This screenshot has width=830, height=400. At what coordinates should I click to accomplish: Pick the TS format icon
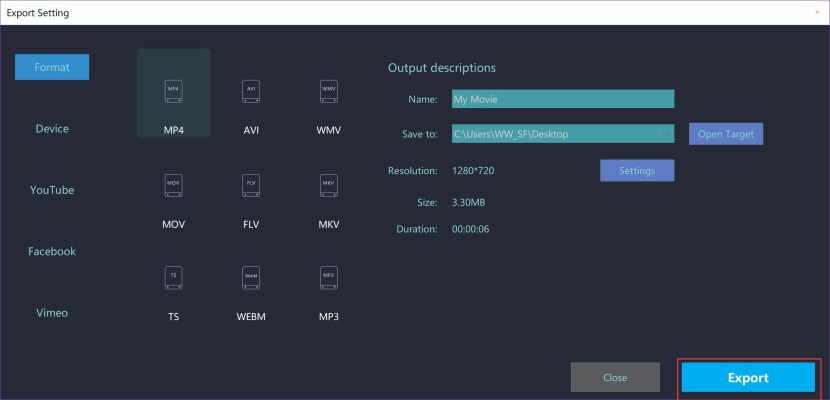click(x=173, y=278)
